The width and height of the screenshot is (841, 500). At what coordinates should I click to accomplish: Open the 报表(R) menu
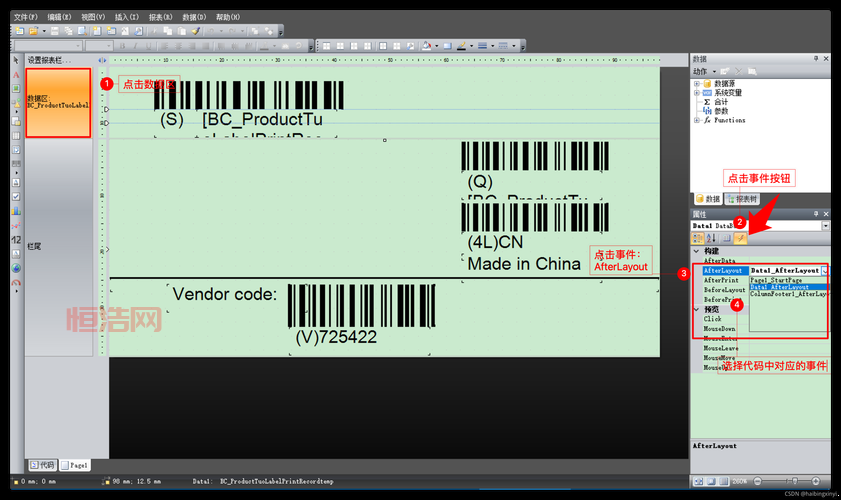160,17
